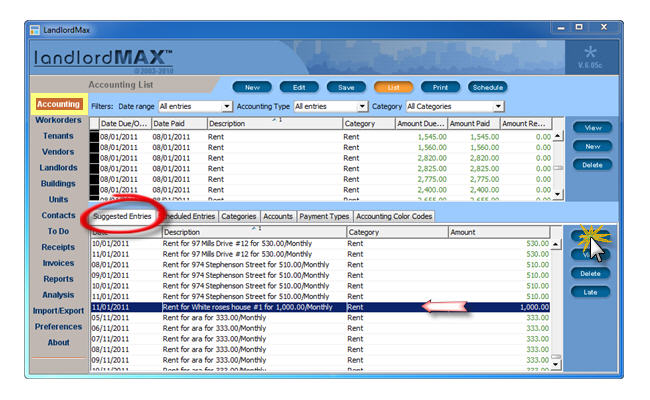This screenshot has height=400, width=650.
Task: Click upper list scroll down arrow
Action: click(x=558, y=194)
